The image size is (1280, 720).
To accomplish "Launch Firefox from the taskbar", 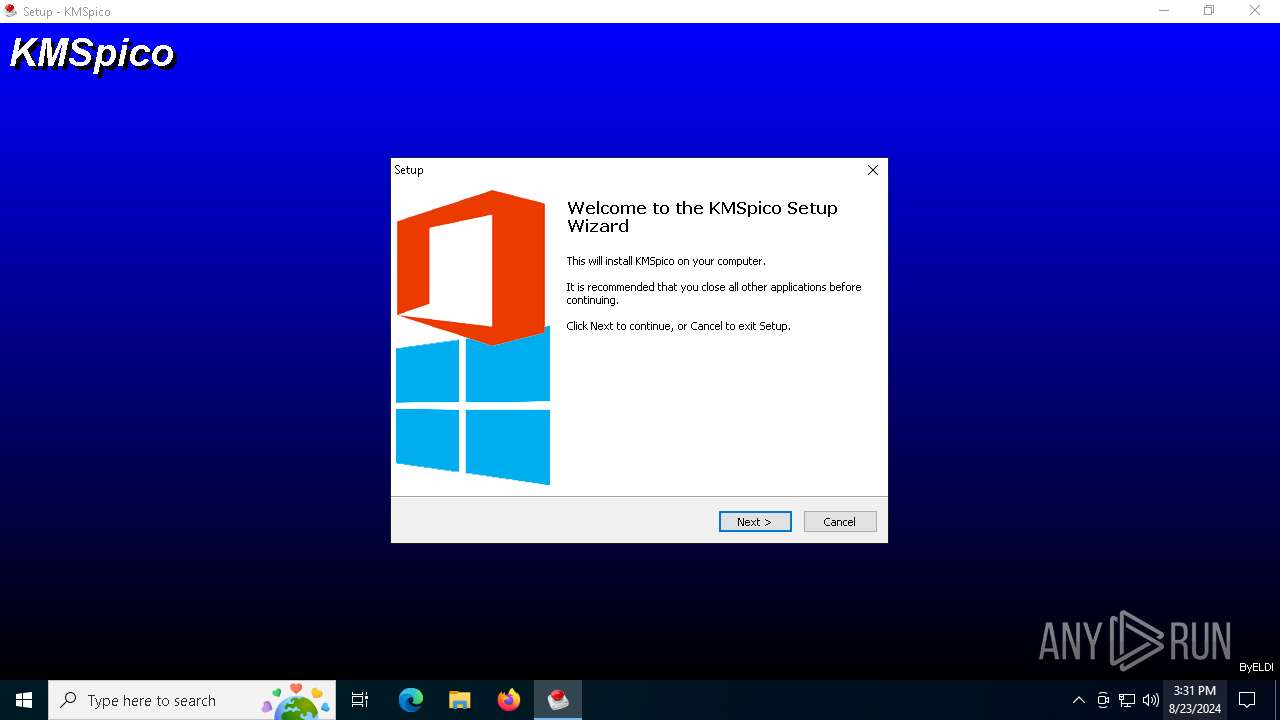I will click(x=509, y=700).
